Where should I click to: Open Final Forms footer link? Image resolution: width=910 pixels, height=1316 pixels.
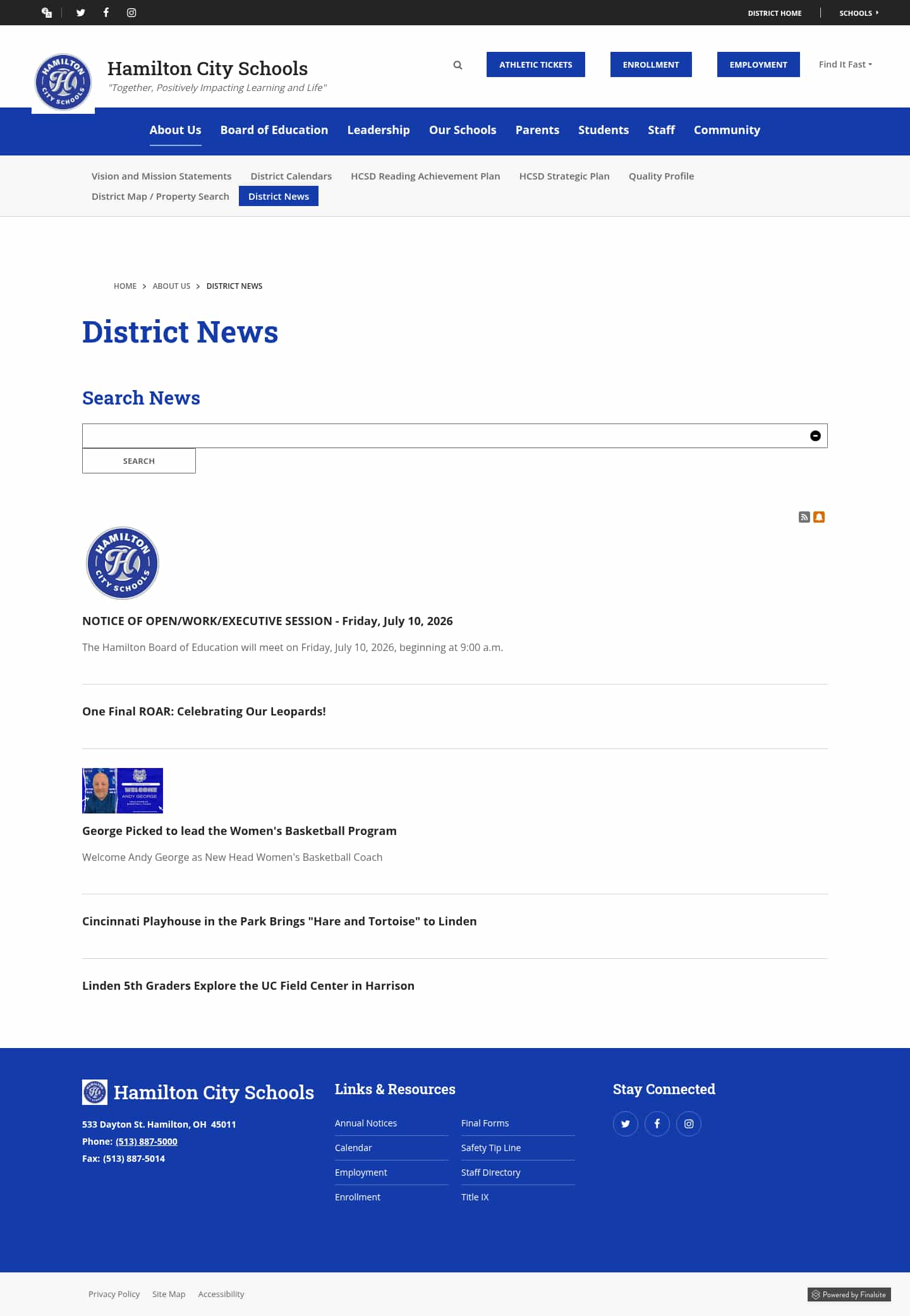[x=485, y=1123]
